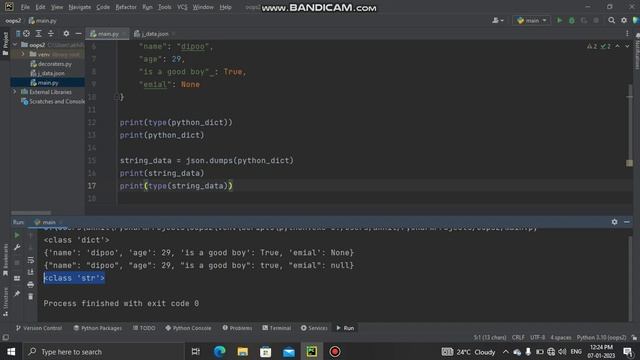Pin the Run tab
640x360 pixels.
pos(17,293)
